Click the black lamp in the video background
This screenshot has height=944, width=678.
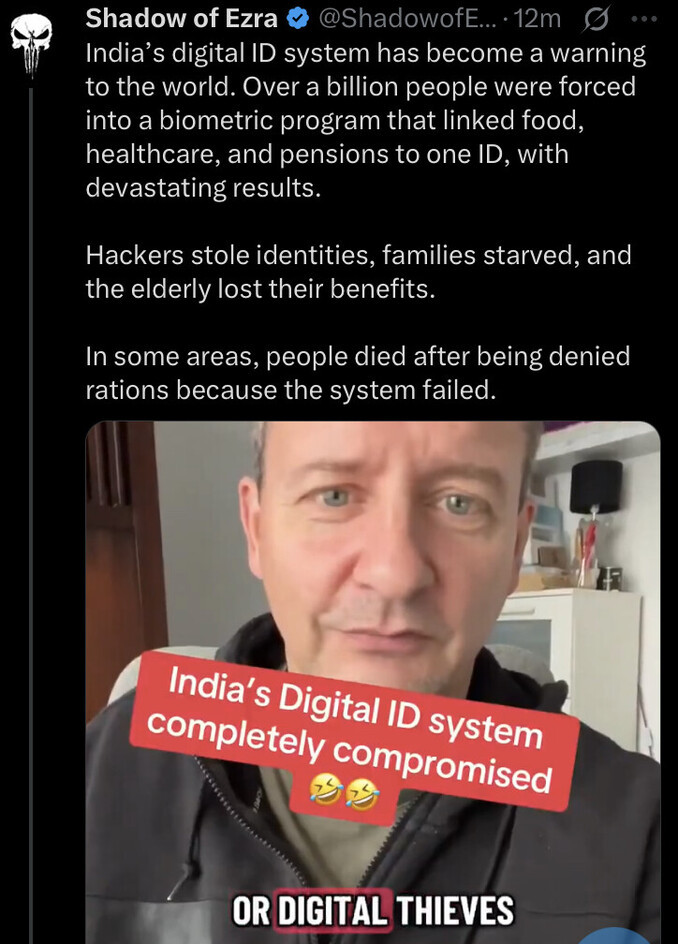[596, 486]
